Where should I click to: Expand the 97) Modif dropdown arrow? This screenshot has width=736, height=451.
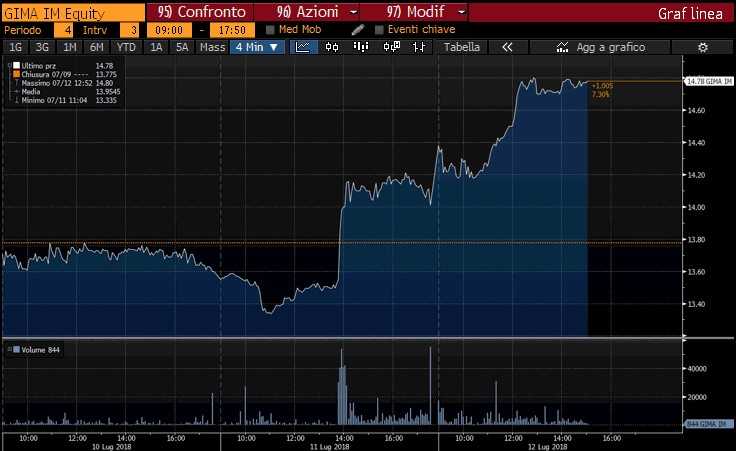(461, 12)
